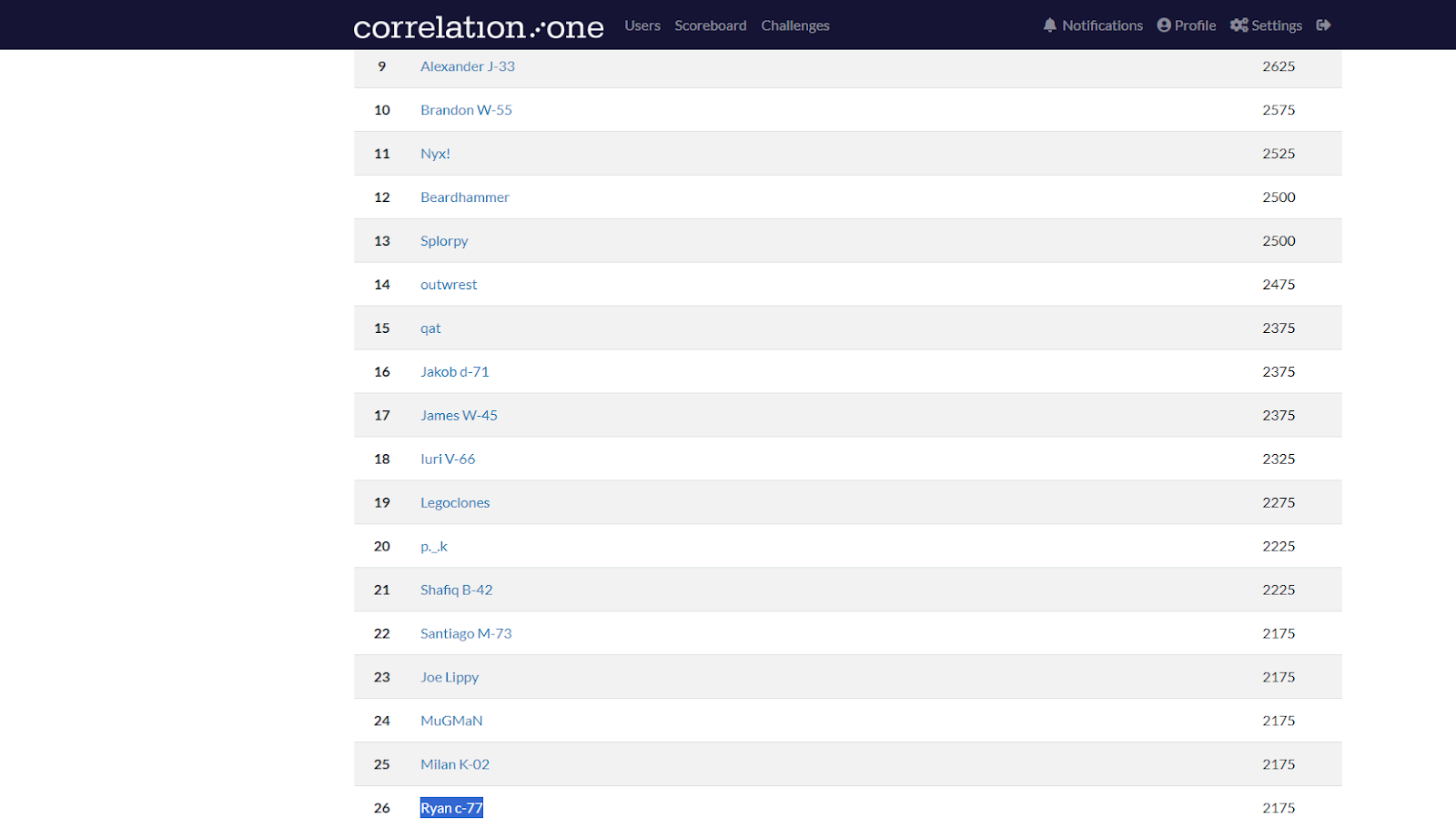Click the Settings gears icon
1456x828 pixels.
click(x=1239, y=25)
